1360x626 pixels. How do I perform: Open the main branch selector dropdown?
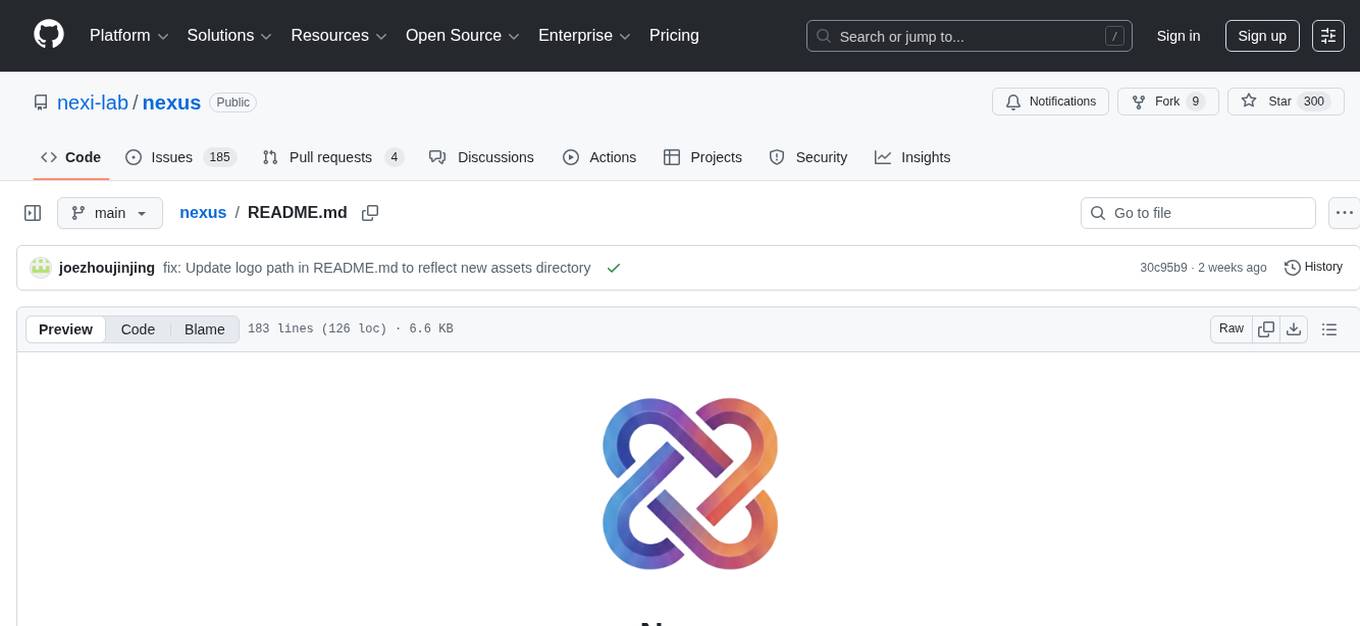click(x=109, y=213)
